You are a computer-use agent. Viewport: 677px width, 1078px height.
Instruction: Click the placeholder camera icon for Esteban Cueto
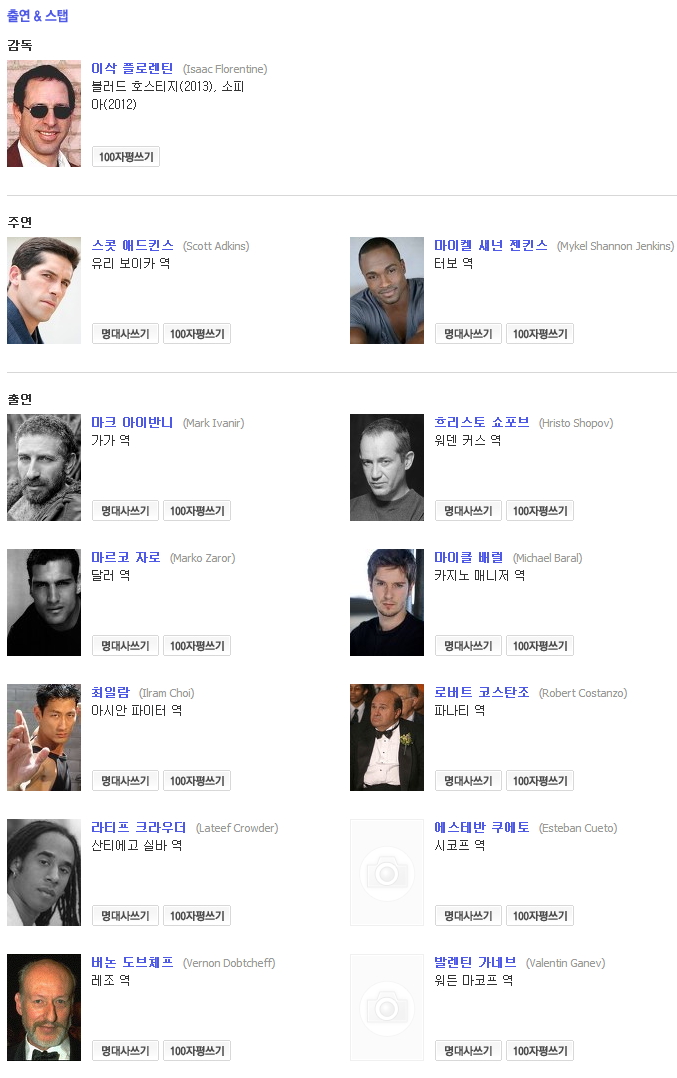pyautogui.click(x=387, y=872)
